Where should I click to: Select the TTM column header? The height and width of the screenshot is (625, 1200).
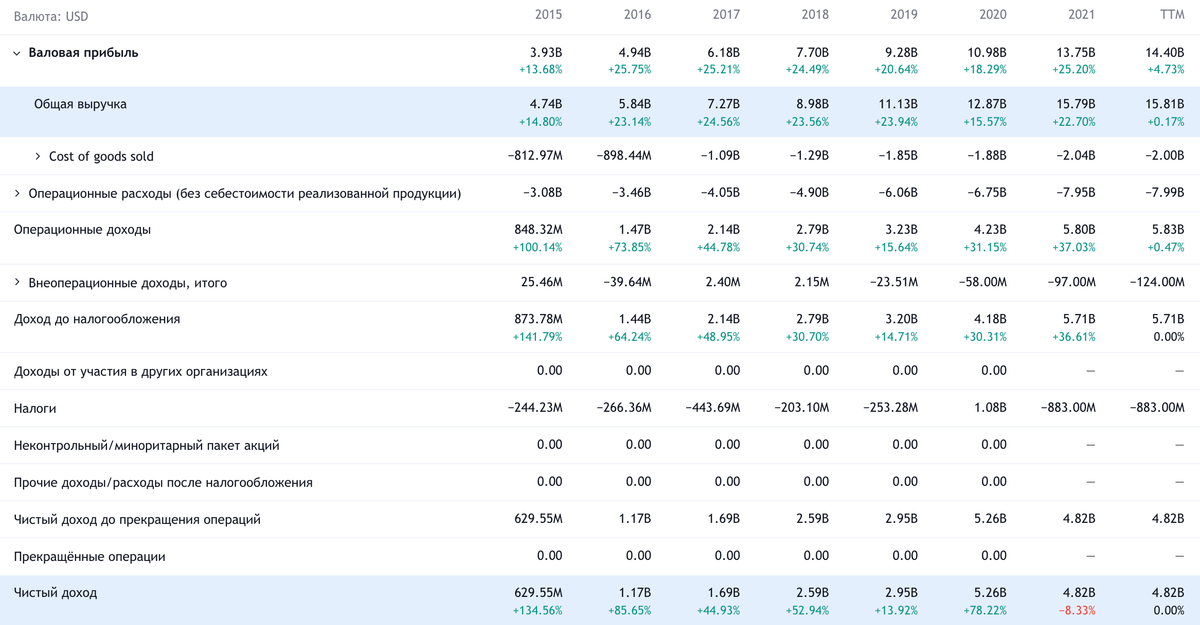click(x=1171, y=15)
